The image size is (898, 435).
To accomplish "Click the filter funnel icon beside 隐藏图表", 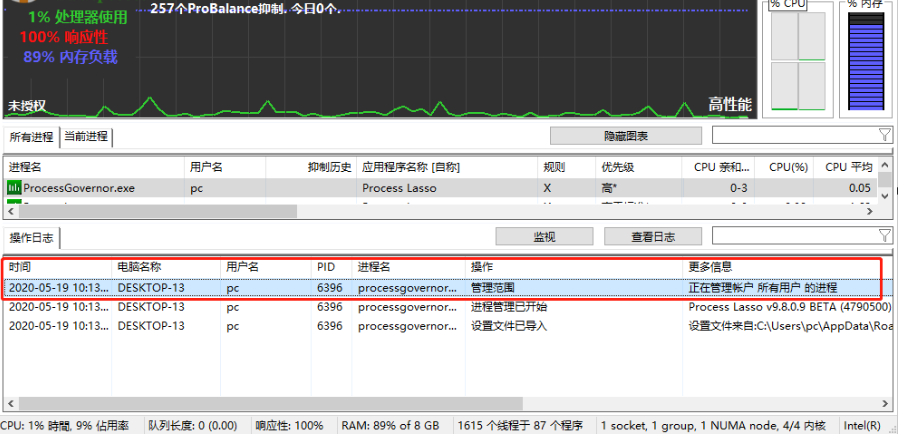I will tap(885, 135).
